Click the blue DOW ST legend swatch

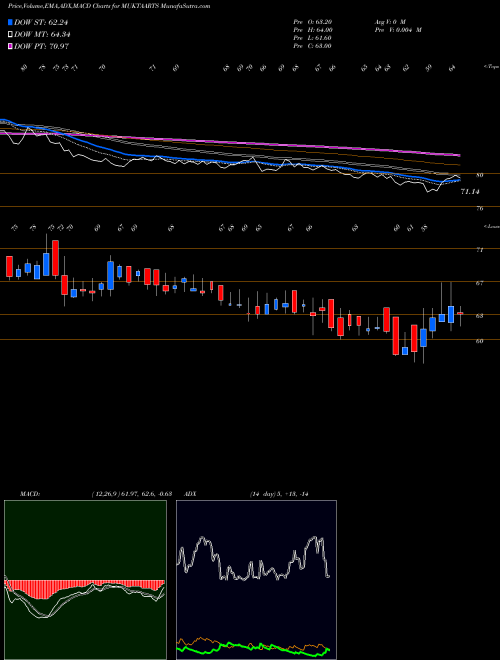click(x=11, y=22)
